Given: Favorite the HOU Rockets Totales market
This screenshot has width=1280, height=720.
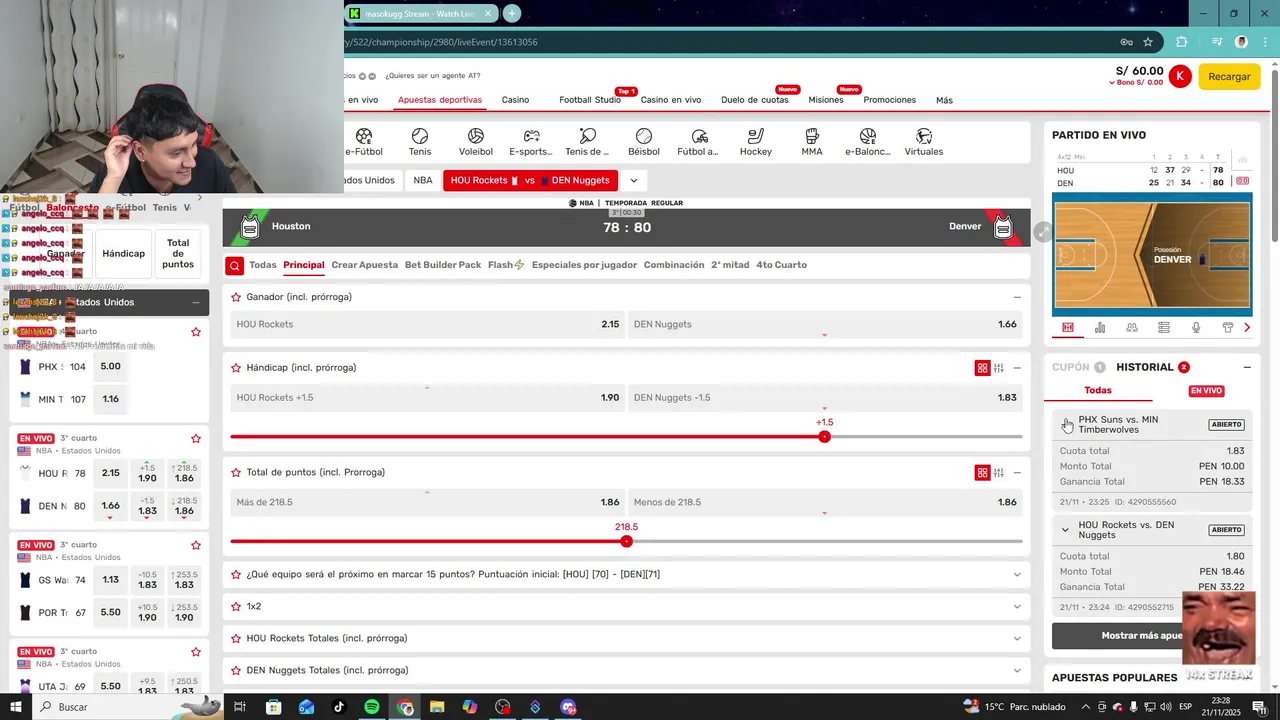Looking at the screenshot, I should click(236, 639).
